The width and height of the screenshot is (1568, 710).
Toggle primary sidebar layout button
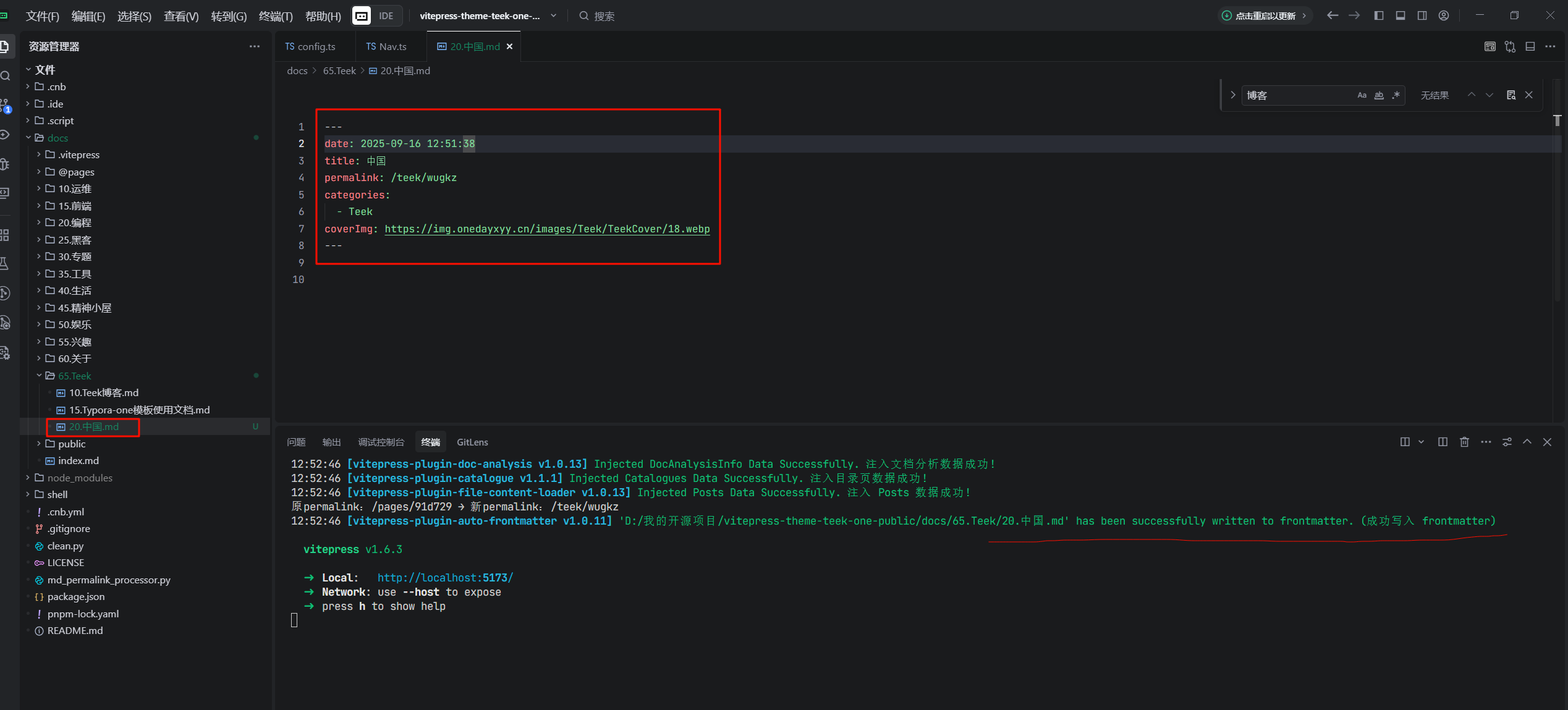1379,15
